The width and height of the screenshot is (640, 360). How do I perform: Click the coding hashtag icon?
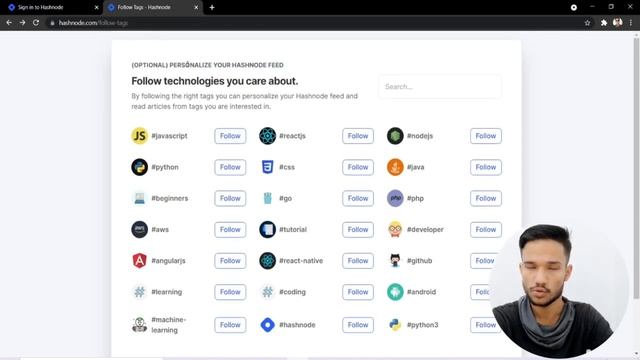tap(267, 292)
